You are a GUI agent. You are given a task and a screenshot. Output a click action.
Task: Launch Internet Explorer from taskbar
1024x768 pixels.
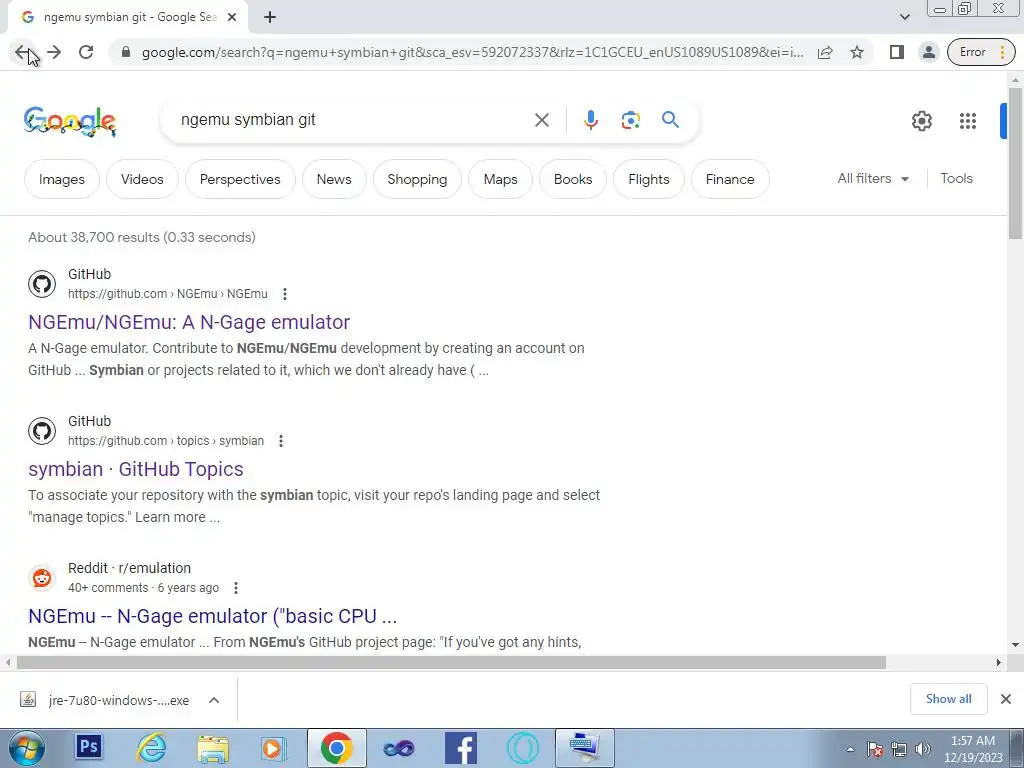pyautogui.click(x=151, y=748)
